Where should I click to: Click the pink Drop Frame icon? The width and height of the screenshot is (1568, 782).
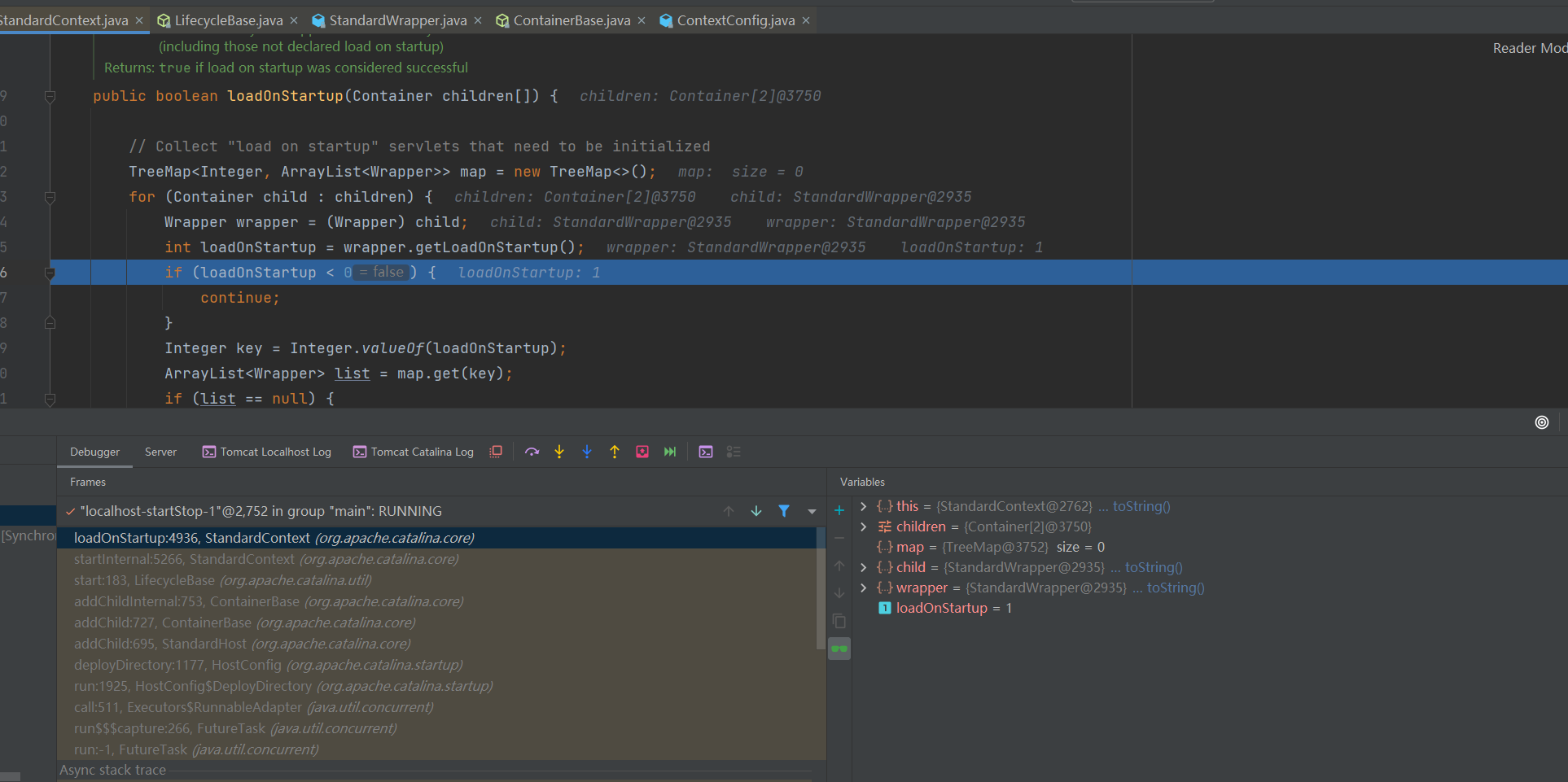pos(642,452)
